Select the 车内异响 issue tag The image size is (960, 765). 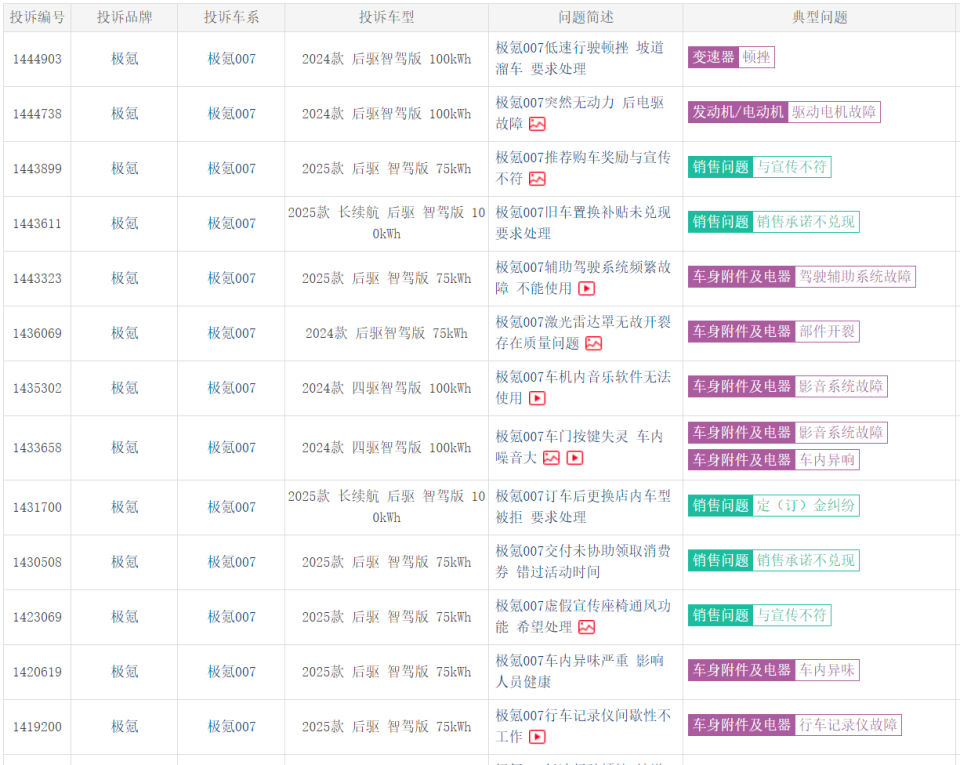coord(773,460)
